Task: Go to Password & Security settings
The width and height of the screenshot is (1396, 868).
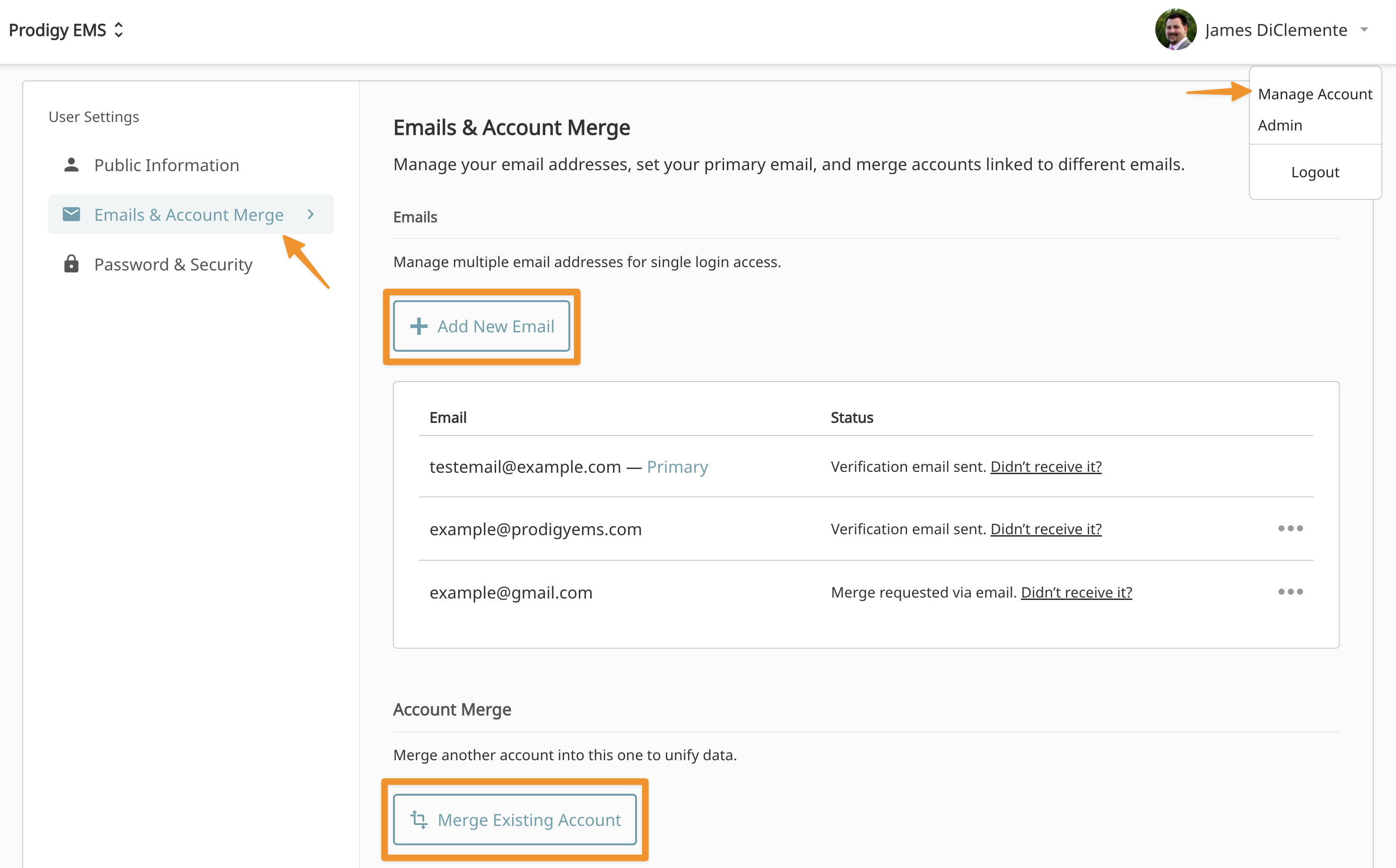Action: pos(173,265)
